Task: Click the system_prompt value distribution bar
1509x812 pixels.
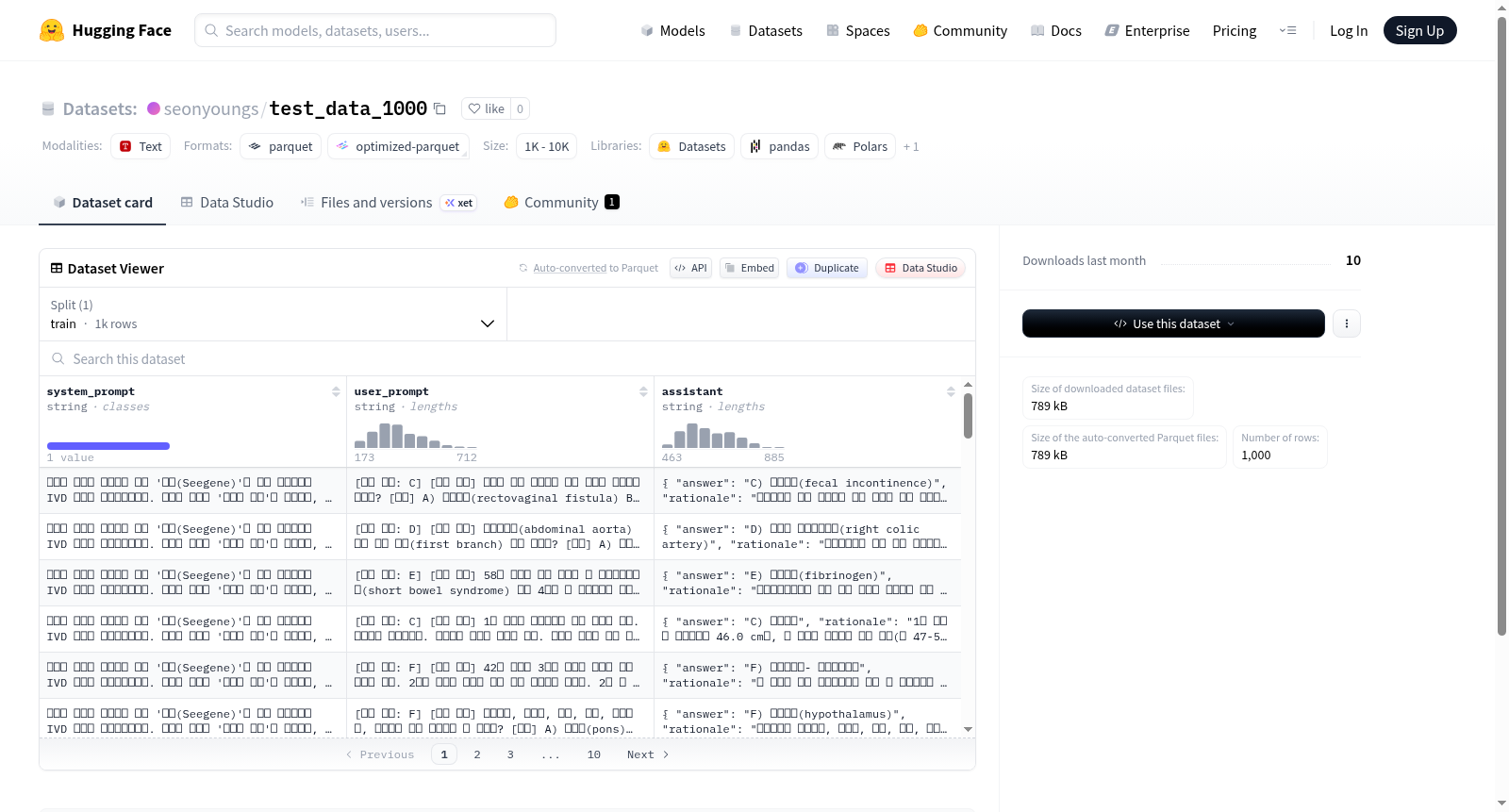Action: [x=108, y=446]
